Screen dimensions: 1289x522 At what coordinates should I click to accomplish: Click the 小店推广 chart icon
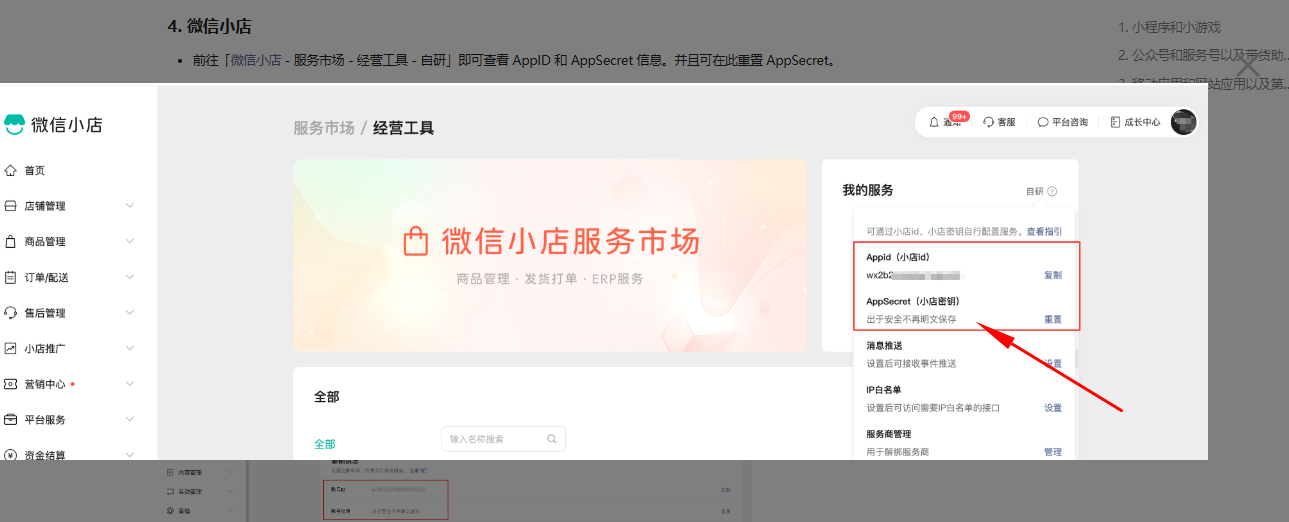(11, 348)
